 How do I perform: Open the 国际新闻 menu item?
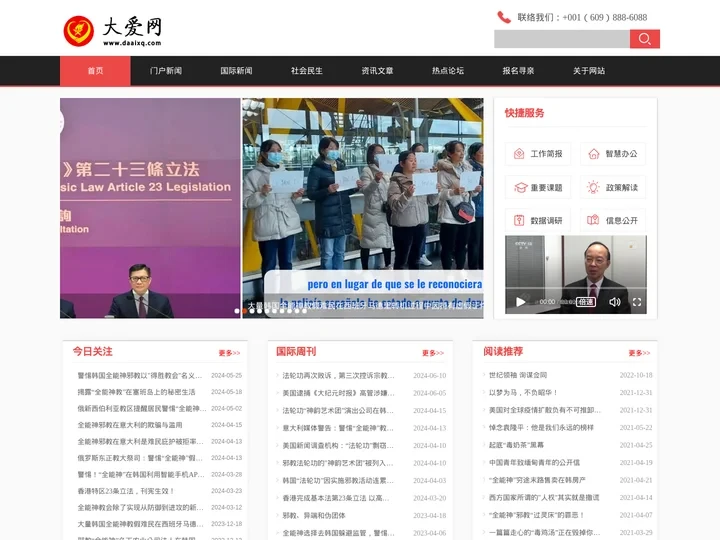coord(236,71)
